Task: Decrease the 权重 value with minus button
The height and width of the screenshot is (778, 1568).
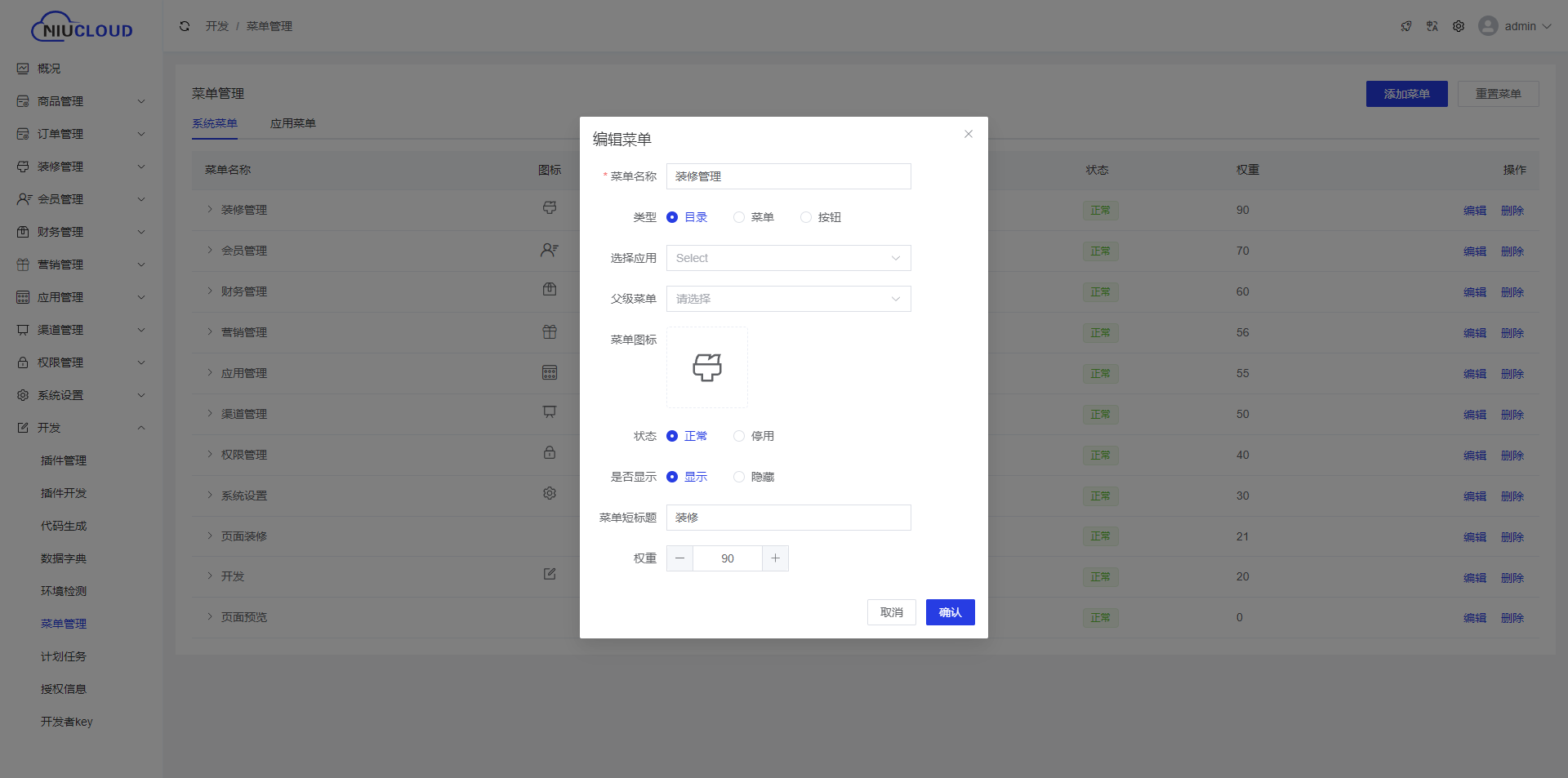Action: pyautogui.click(x=679, y=558)
